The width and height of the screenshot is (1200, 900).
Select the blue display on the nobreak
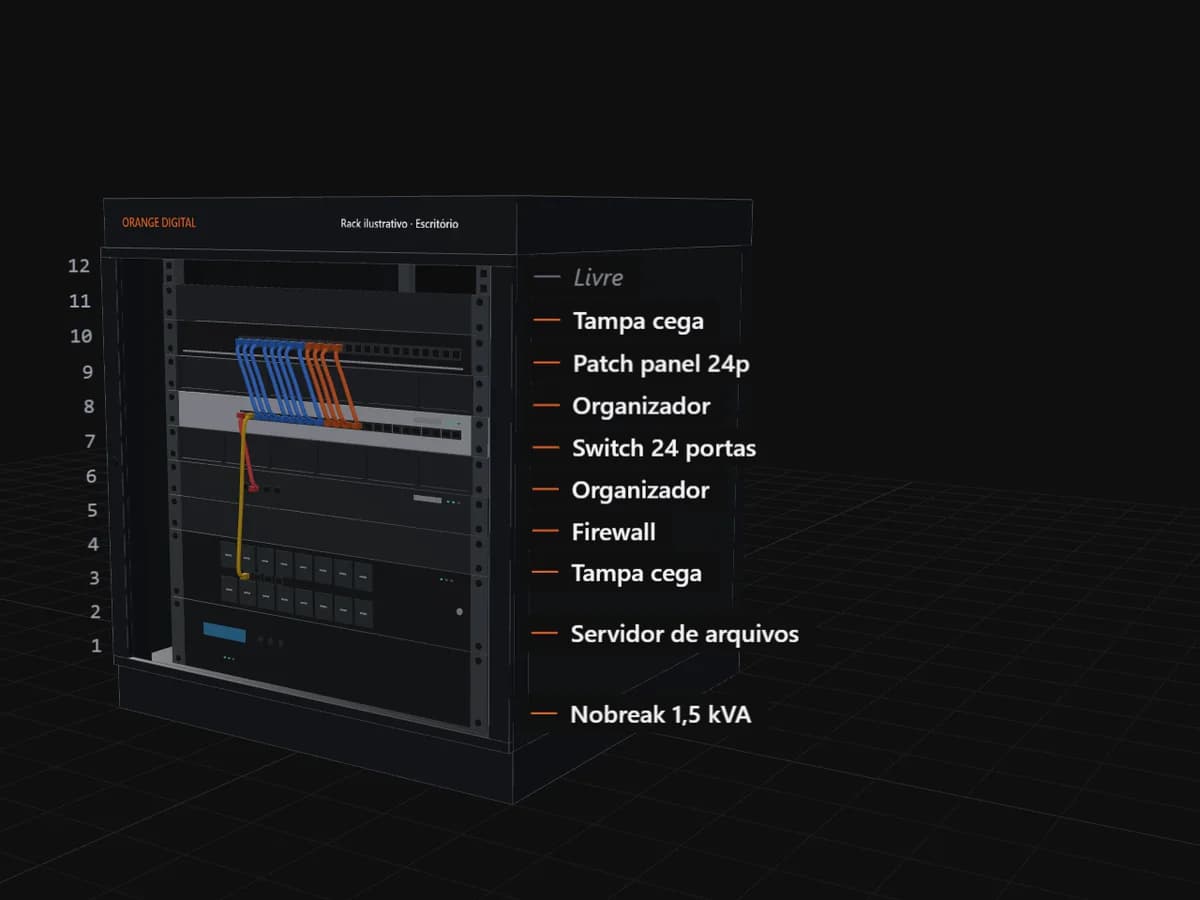224,633
